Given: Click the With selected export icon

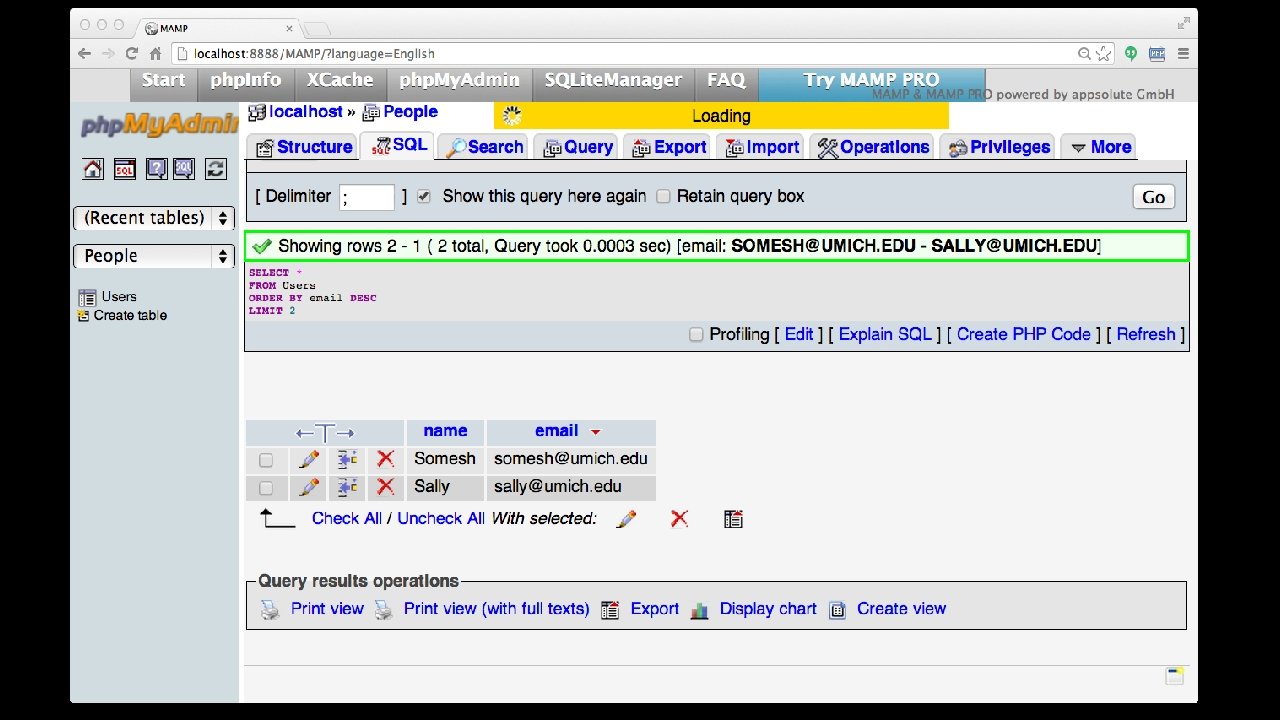Looking at the screenshot, I should tap(733, 519).
